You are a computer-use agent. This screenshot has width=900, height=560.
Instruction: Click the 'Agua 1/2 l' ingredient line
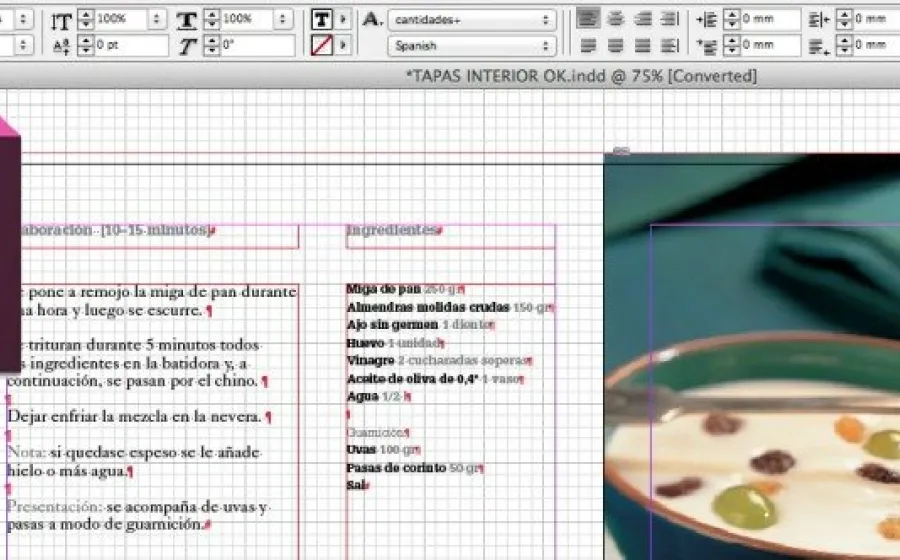379,396
